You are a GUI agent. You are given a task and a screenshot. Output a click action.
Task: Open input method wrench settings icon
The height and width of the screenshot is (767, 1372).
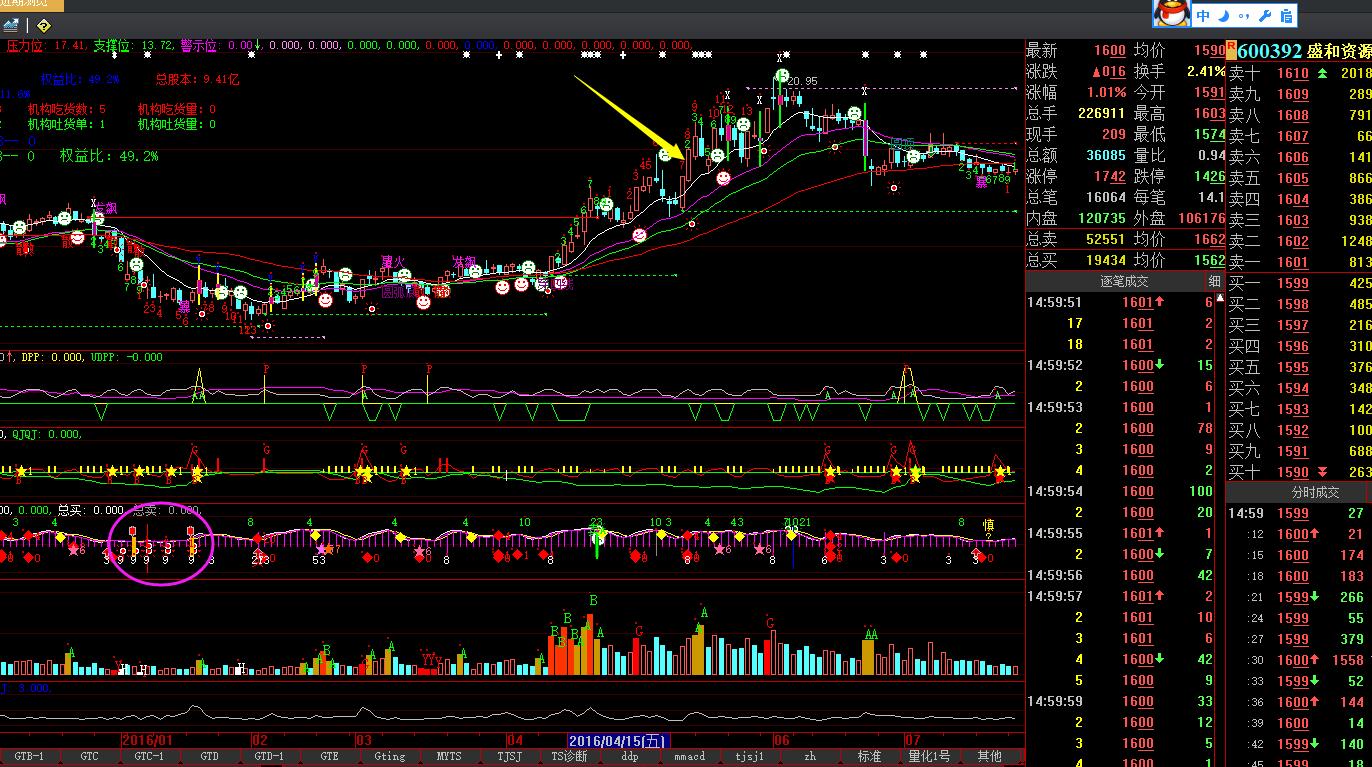1264,15
